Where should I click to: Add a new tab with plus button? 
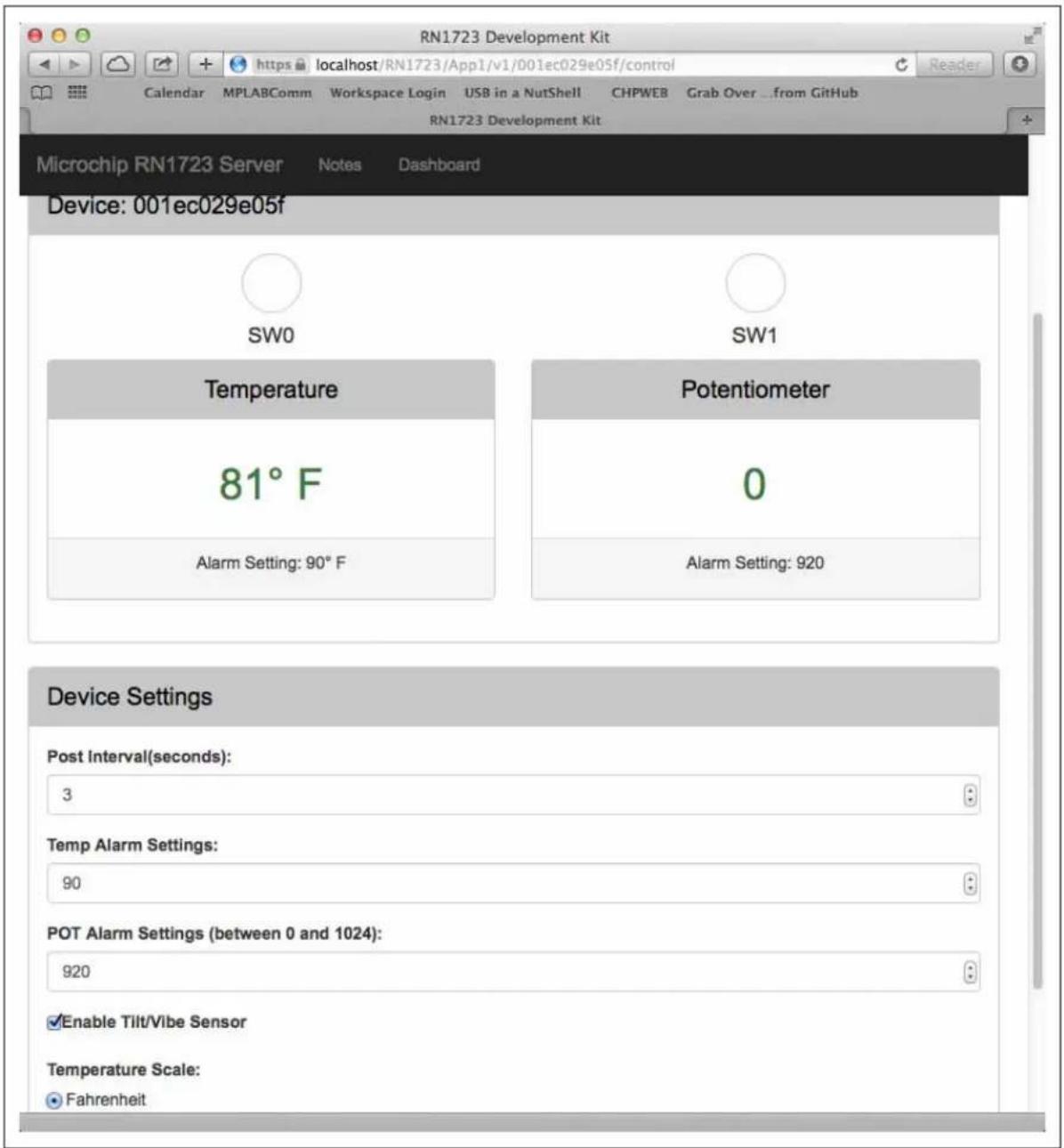point(1027,120)
